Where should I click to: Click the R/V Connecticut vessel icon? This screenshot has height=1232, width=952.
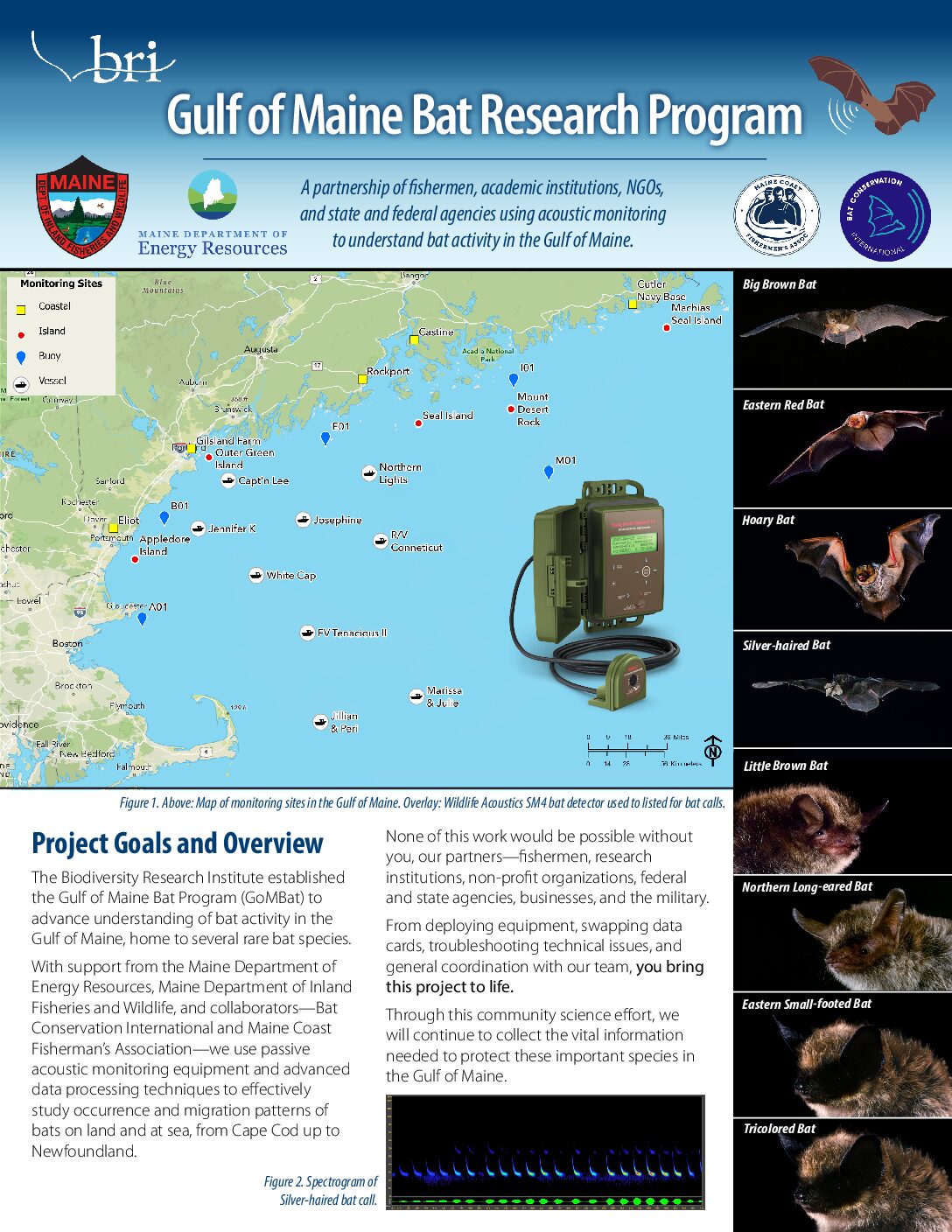(x=380, y=541)
